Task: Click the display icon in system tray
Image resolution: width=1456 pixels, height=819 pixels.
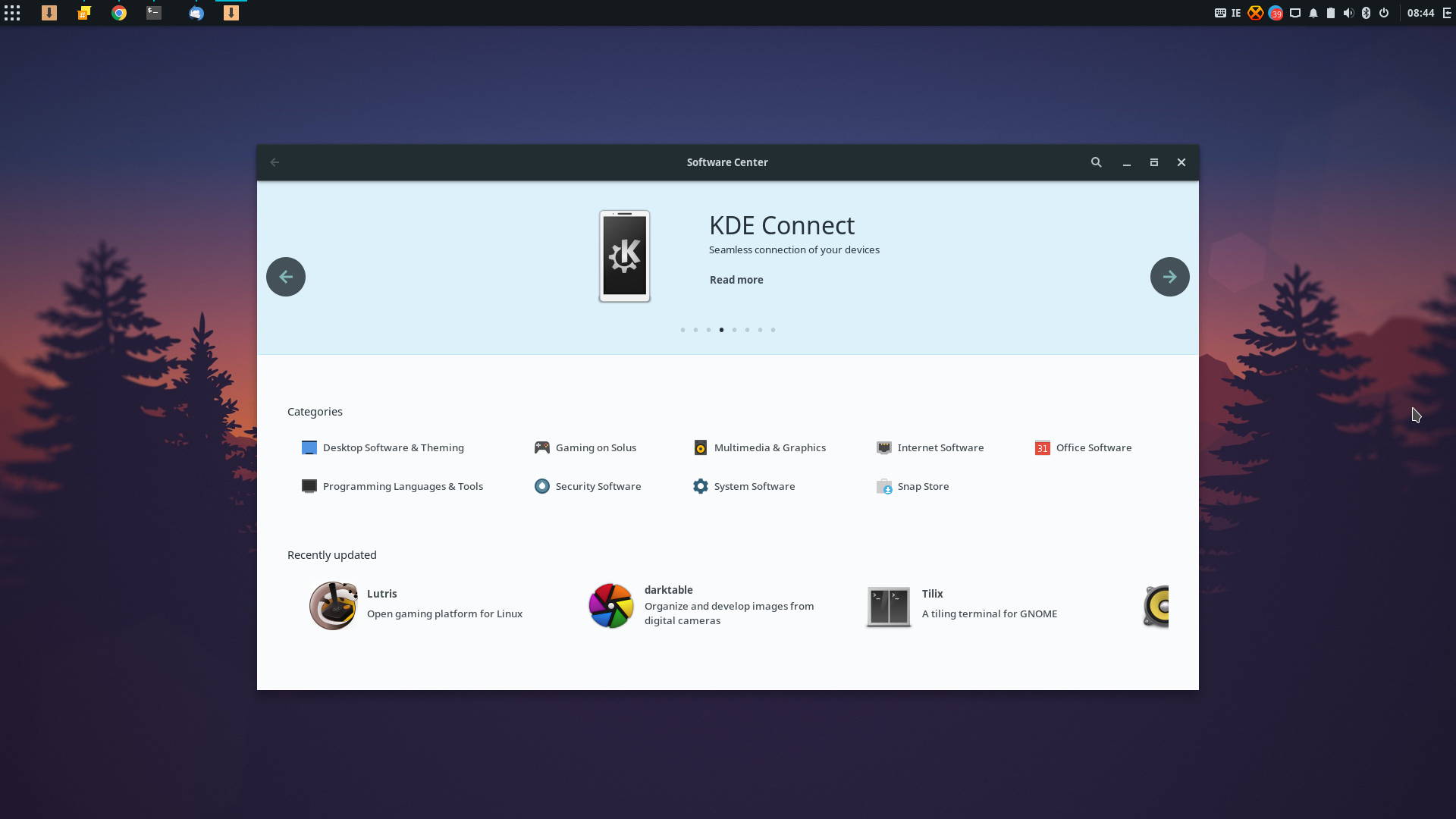Action: [x=1295, y=13]
